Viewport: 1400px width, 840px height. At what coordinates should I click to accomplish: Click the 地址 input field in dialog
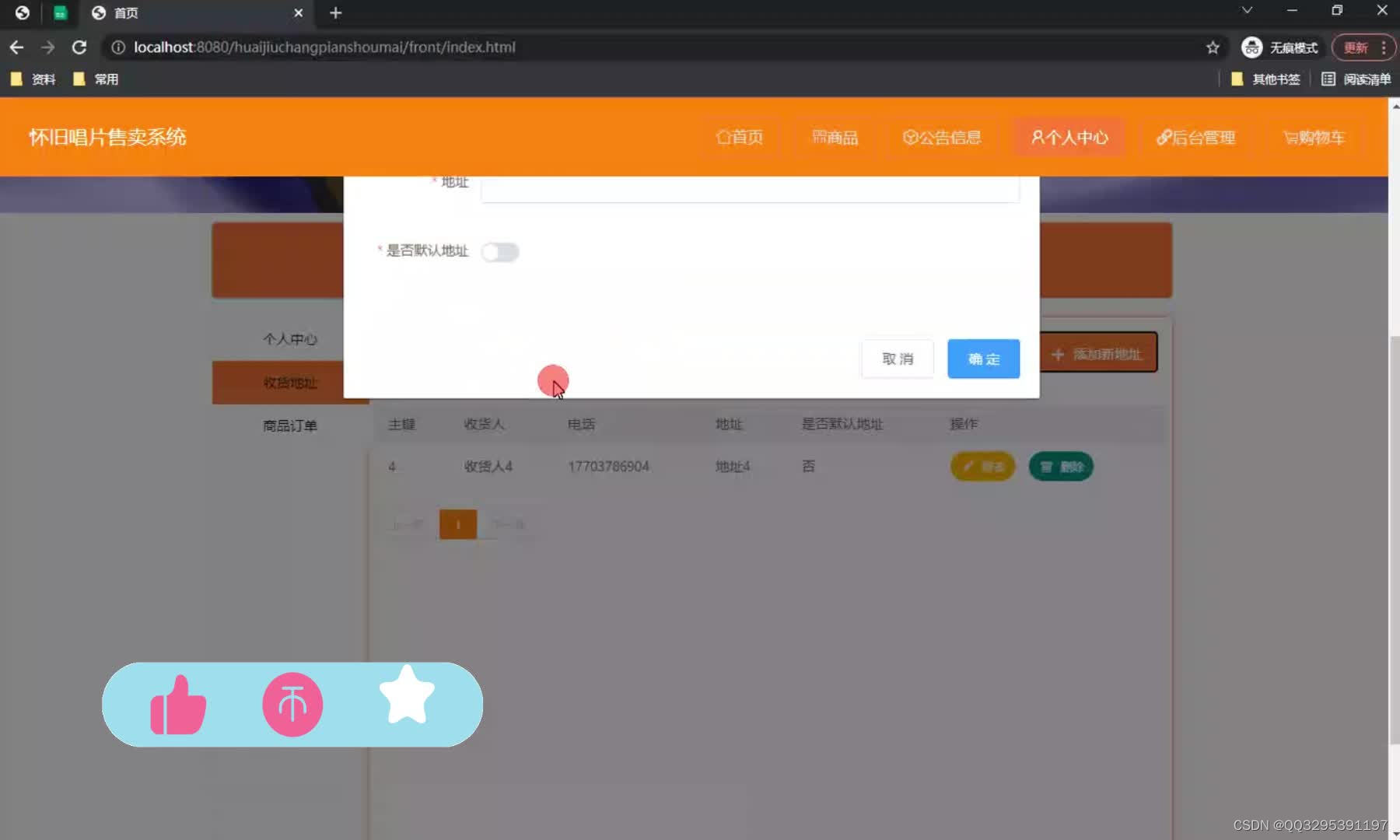coord(750,189)
